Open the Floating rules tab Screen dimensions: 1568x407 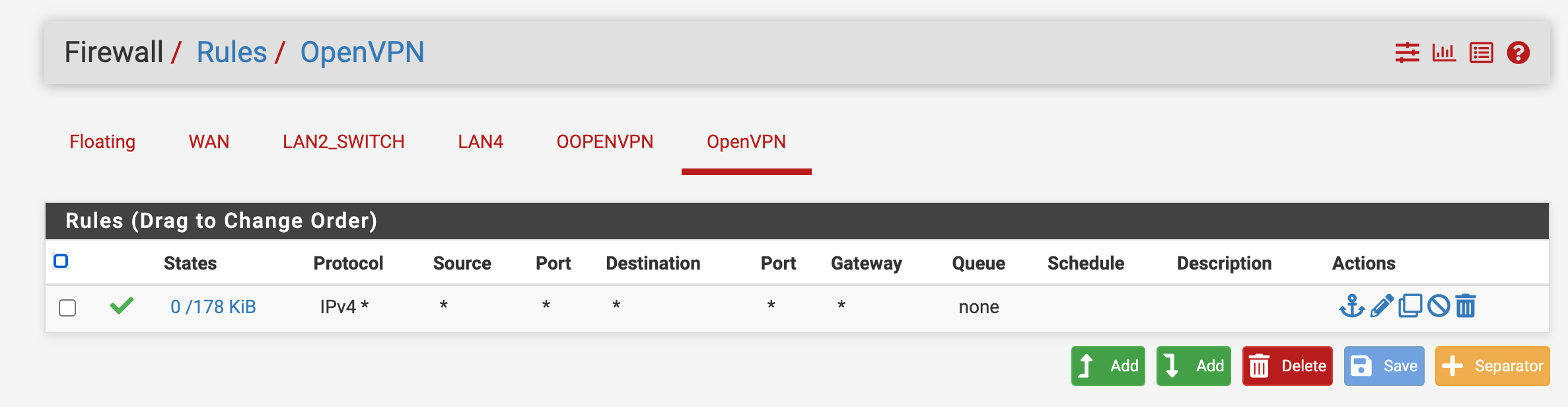click(x=102, y=141)
